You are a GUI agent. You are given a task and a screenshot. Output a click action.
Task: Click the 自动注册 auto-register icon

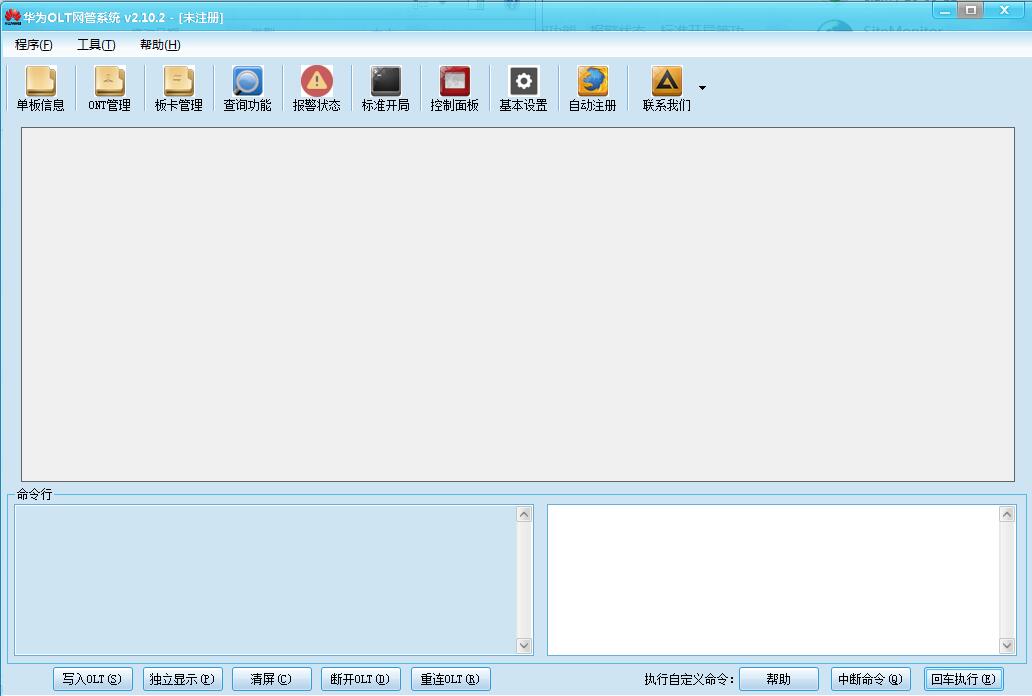pos(593,88)
